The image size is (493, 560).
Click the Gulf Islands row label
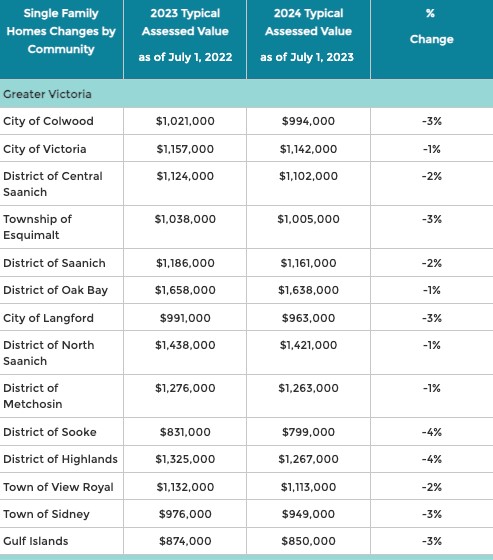click(36, 541)
